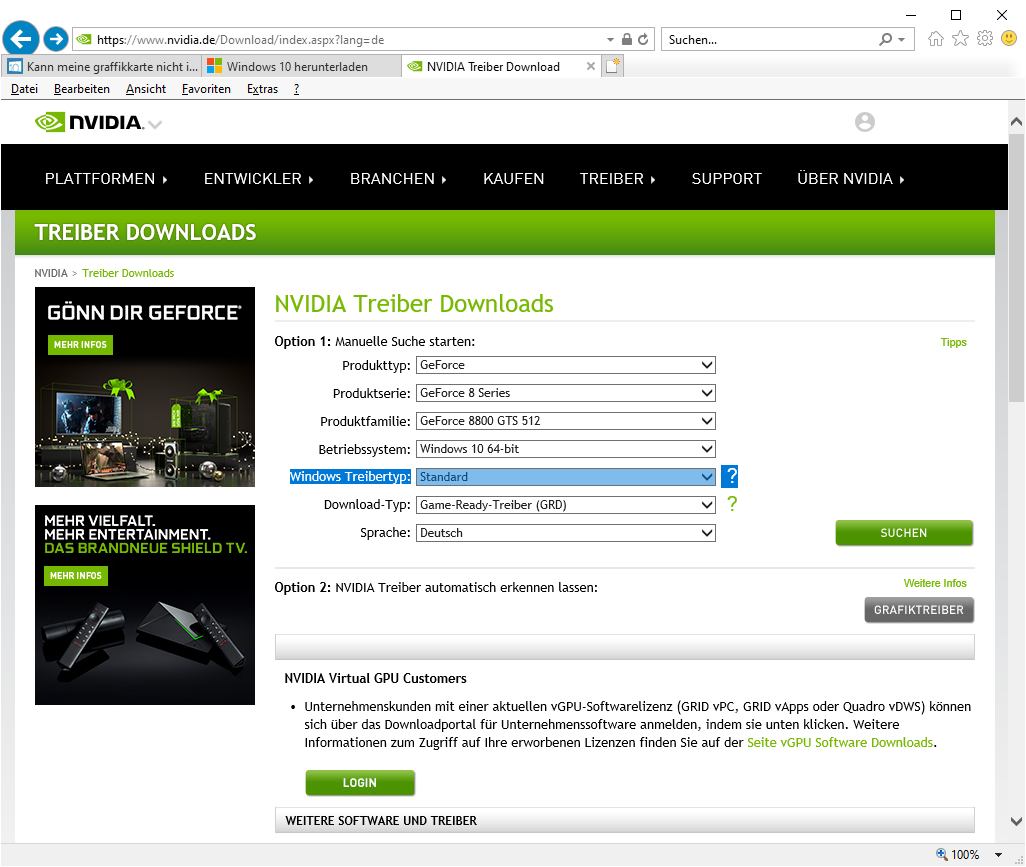
Task: Click the 'Gönn dir GeForce' banner image
Action: [x=145, y=387]
